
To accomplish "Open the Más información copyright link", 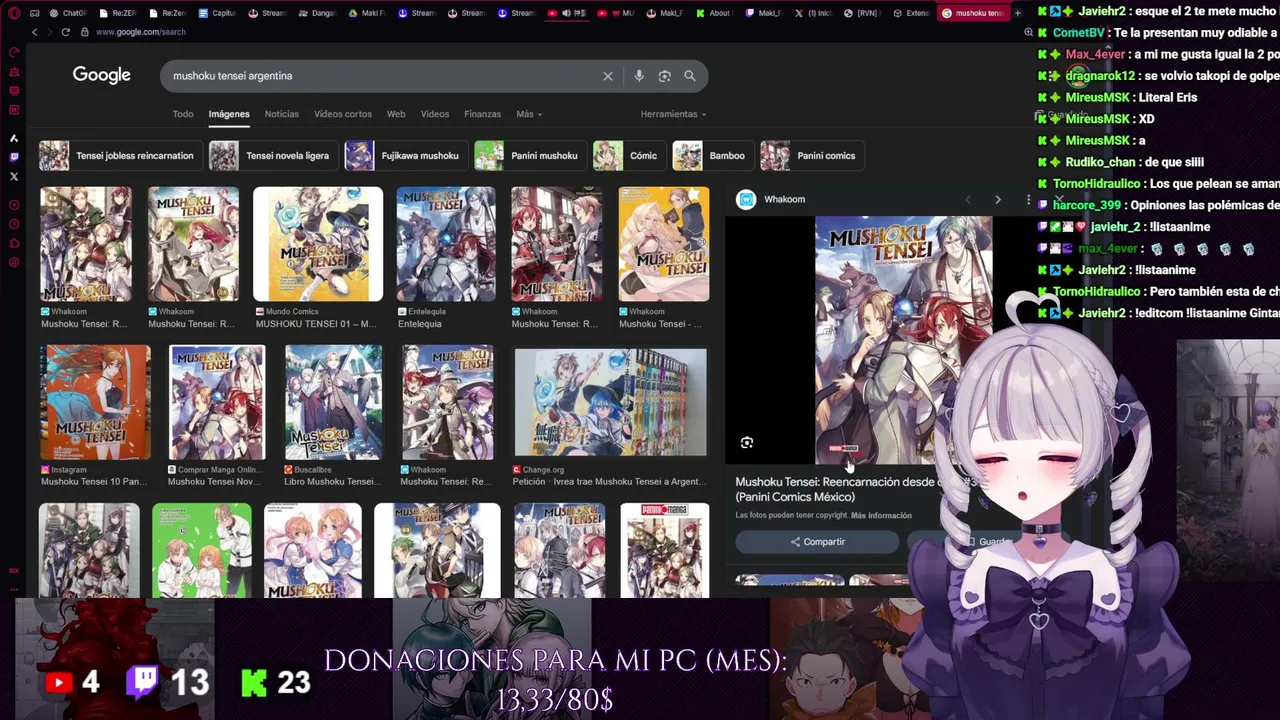I will click(881, 516).
